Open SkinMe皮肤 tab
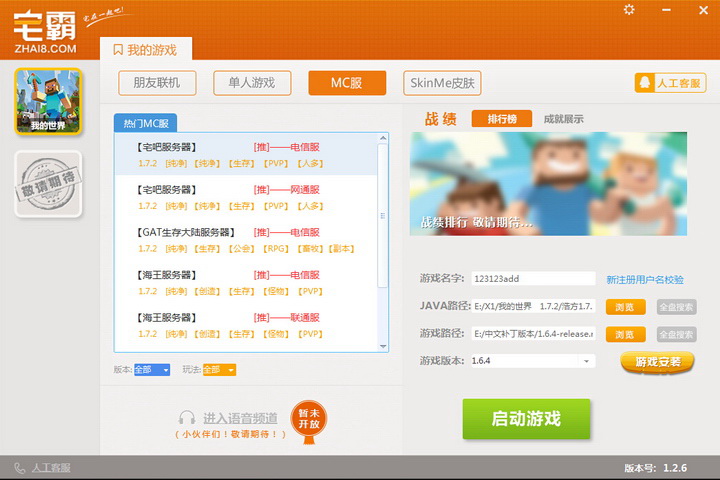This screenshot has width=720, height=480. click(x=442, y=83)
